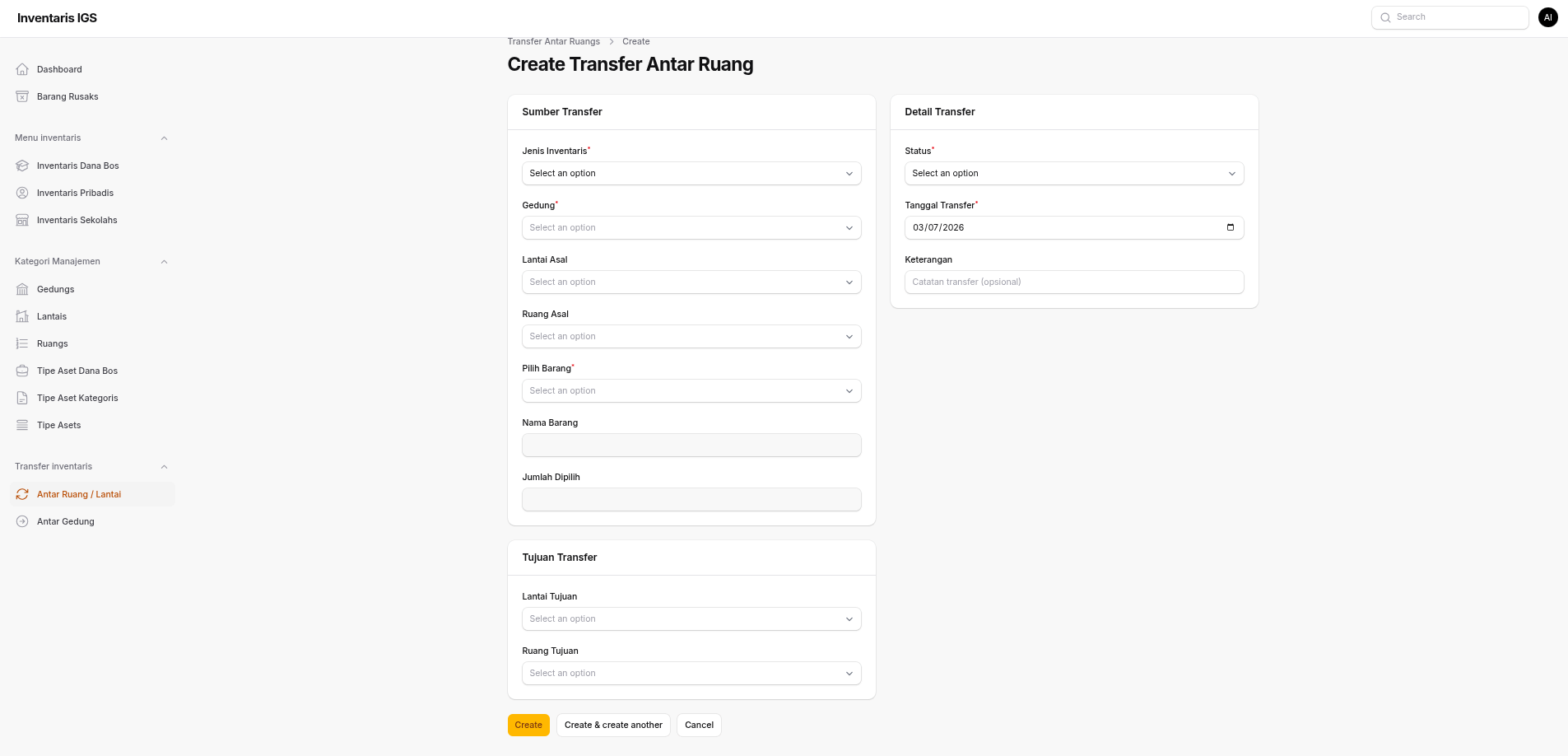Click the Transfer Antar Ruangs breadcrumb link
The width and height of the screenshot is (1568, 756).
553,41
